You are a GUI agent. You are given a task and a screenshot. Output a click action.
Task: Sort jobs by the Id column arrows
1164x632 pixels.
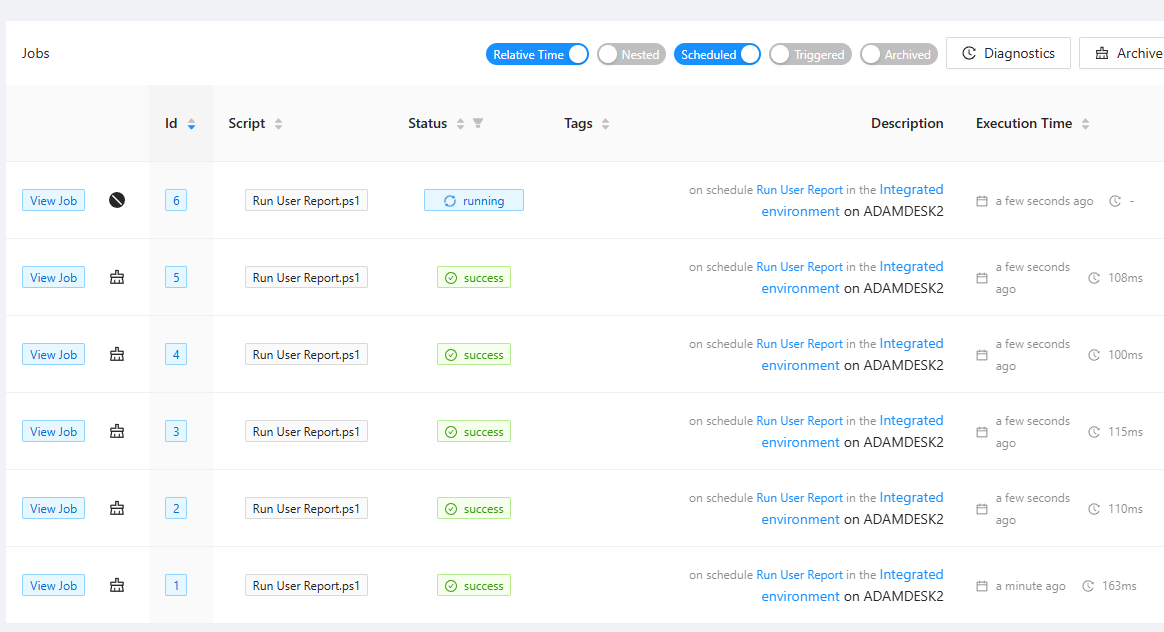coord(191,124)
